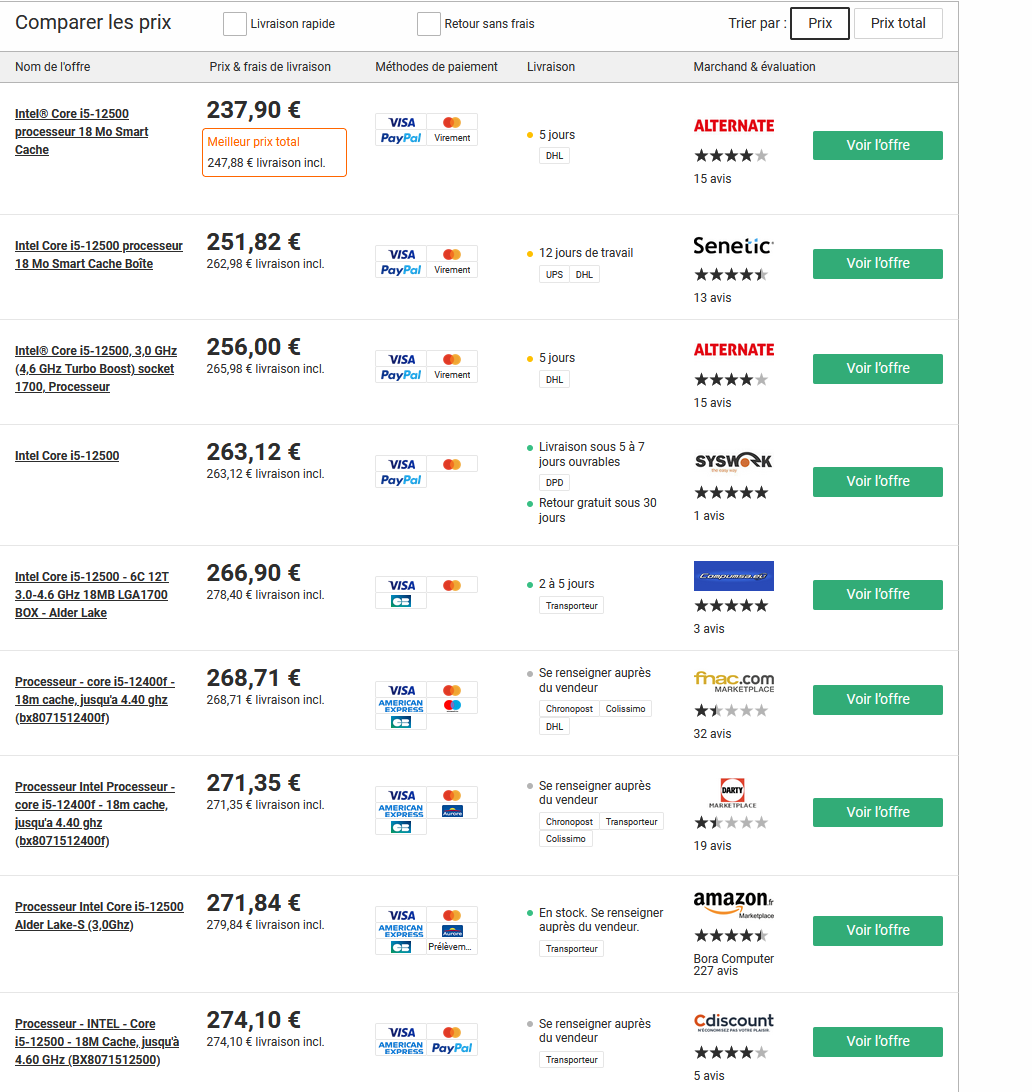Sort offers by Prix
The width and height of the screenshot is (1032, 1092).
[819, 23]
